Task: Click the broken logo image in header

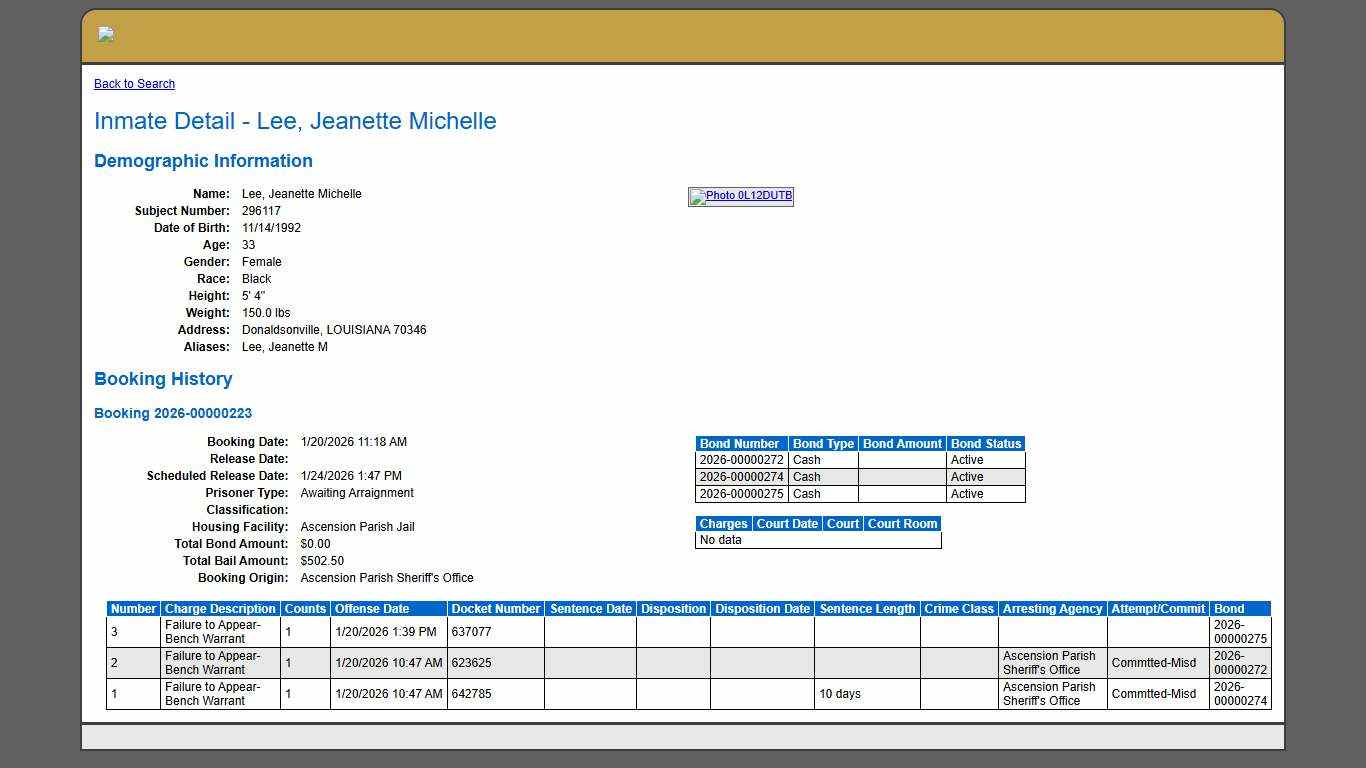Action: click(106, 35)
